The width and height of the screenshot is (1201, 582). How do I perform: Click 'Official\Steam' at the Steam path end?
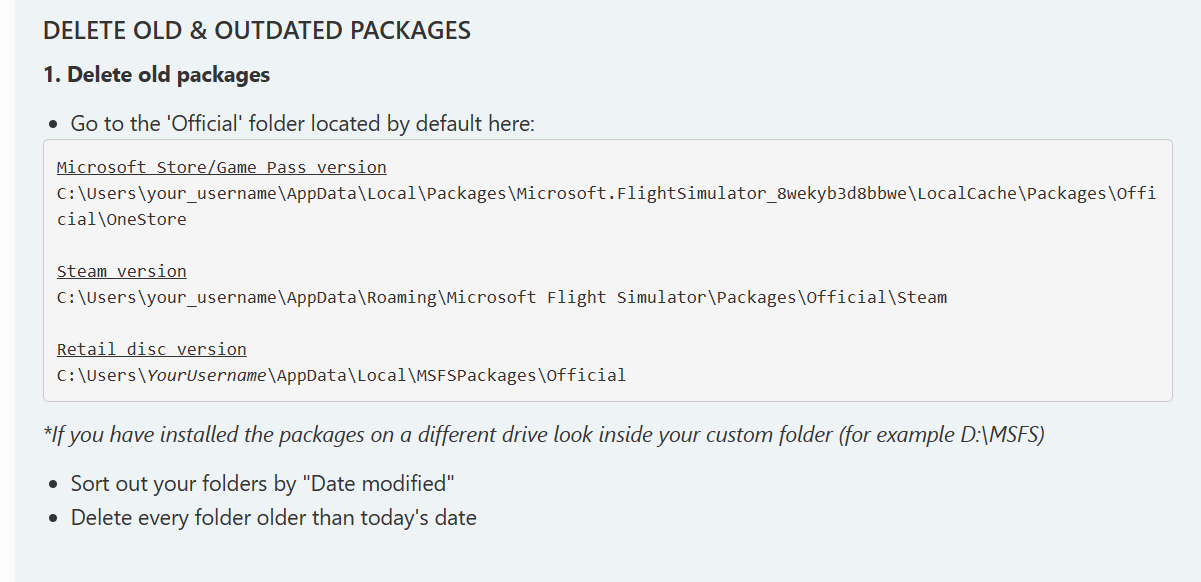(x=877, y=297)
